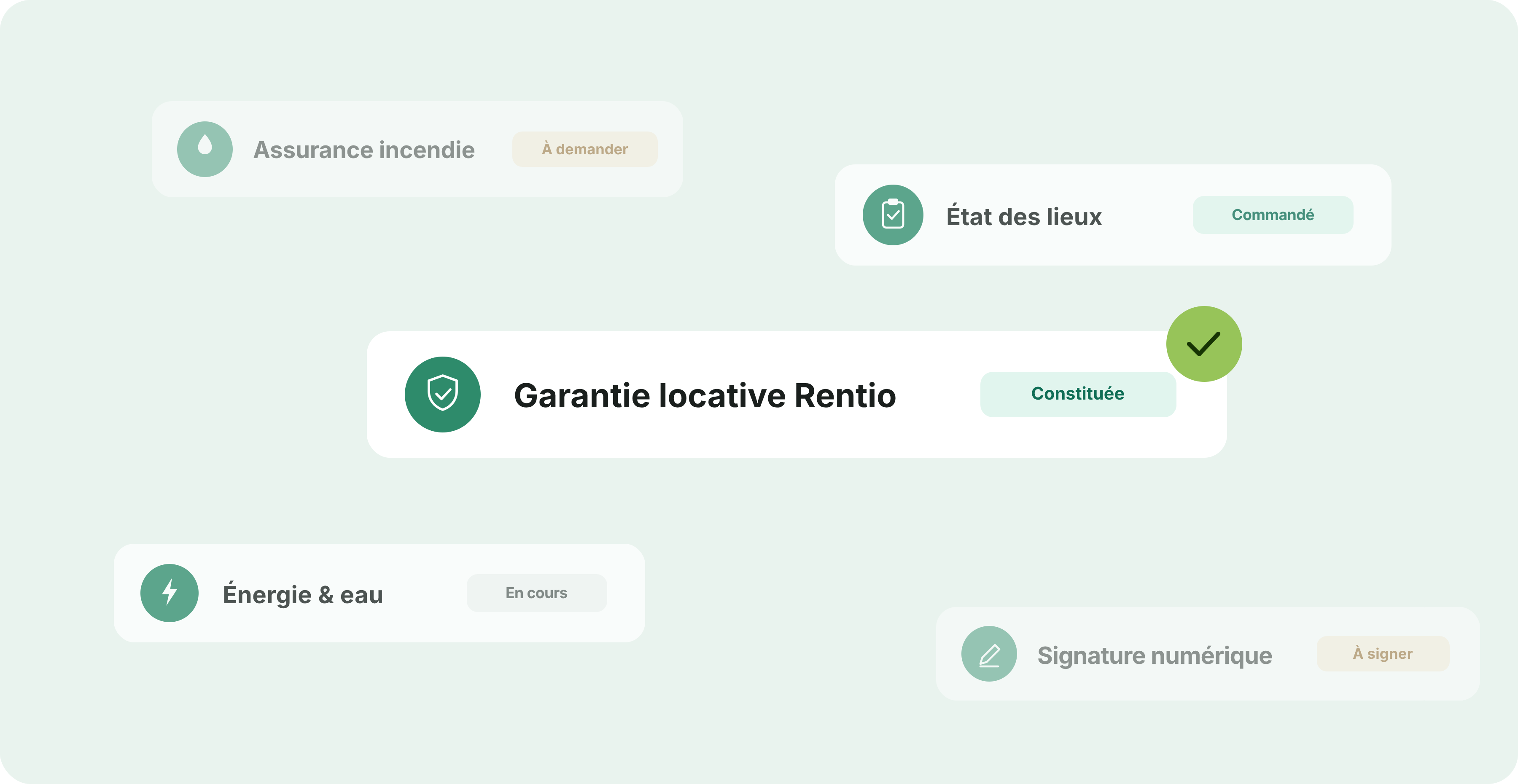This screenshot has height=784, width=1518.
Task: Click the green checkmark badge on the Garantie card
Action: (x=1204, y=344)
